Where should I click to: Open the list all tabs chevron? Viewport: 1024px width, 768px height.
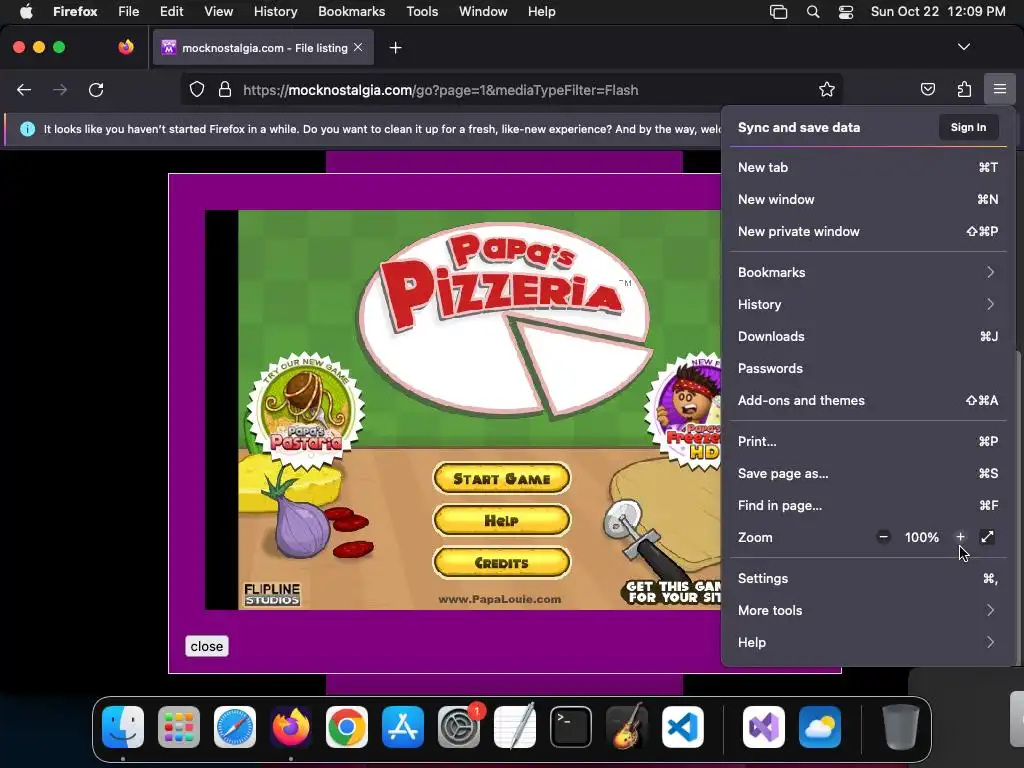click(x=963, y=47)
